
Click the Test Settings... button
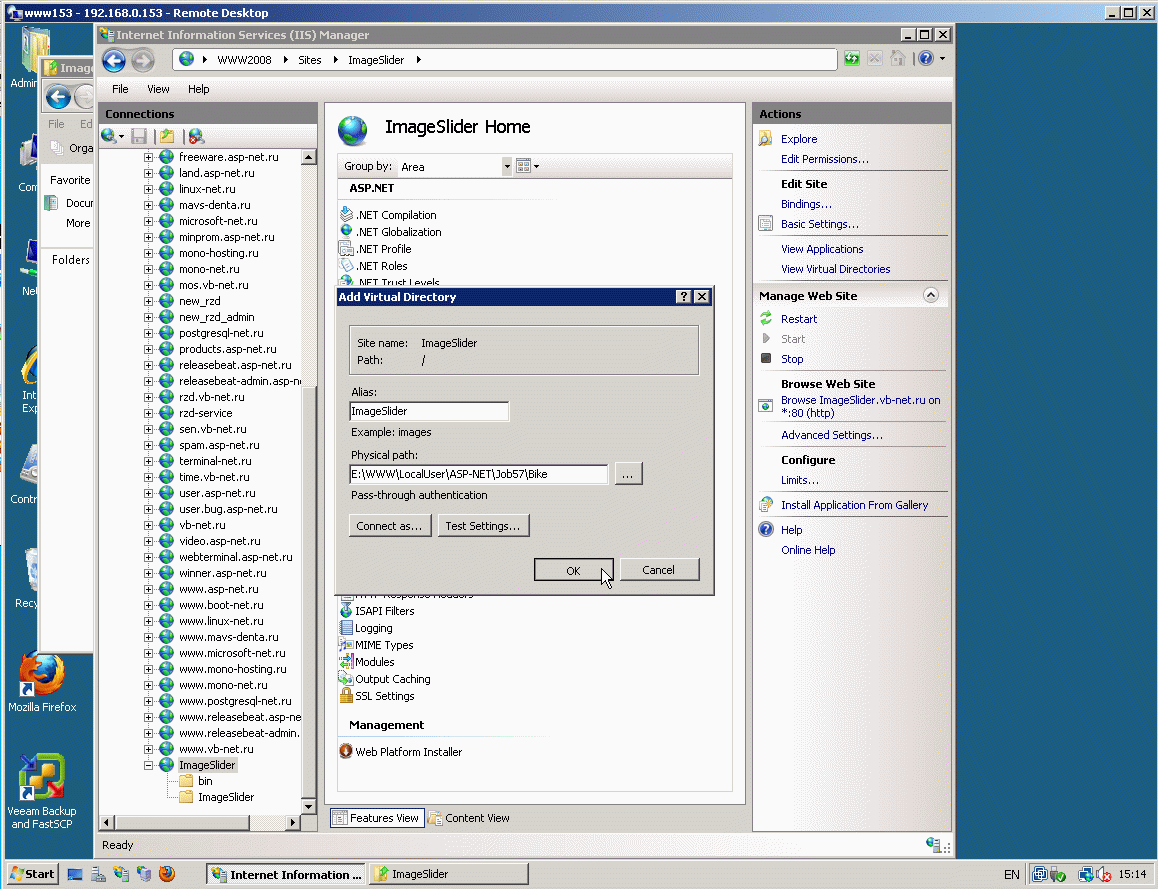(x=483, y=526)
